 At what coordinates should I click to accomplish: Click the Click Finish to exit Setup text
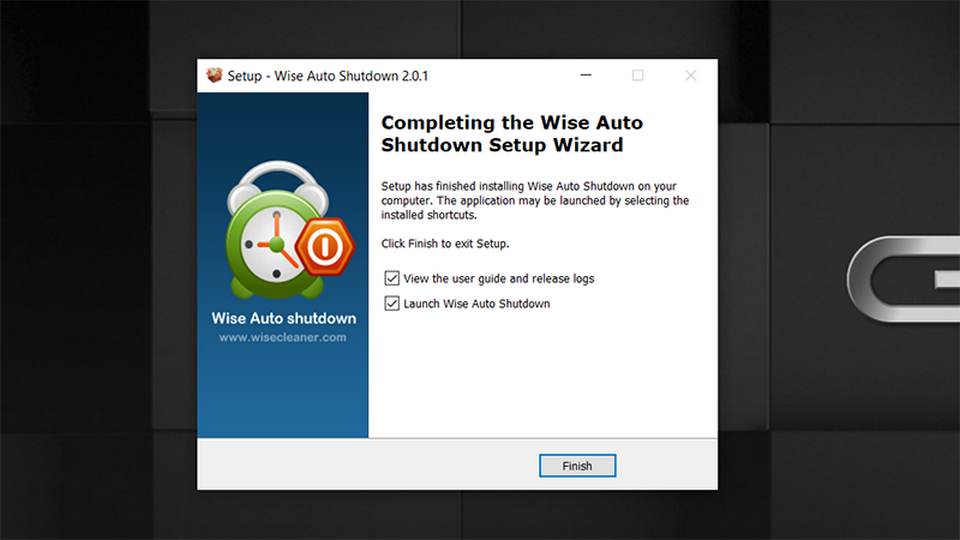(x=445, y=243)
